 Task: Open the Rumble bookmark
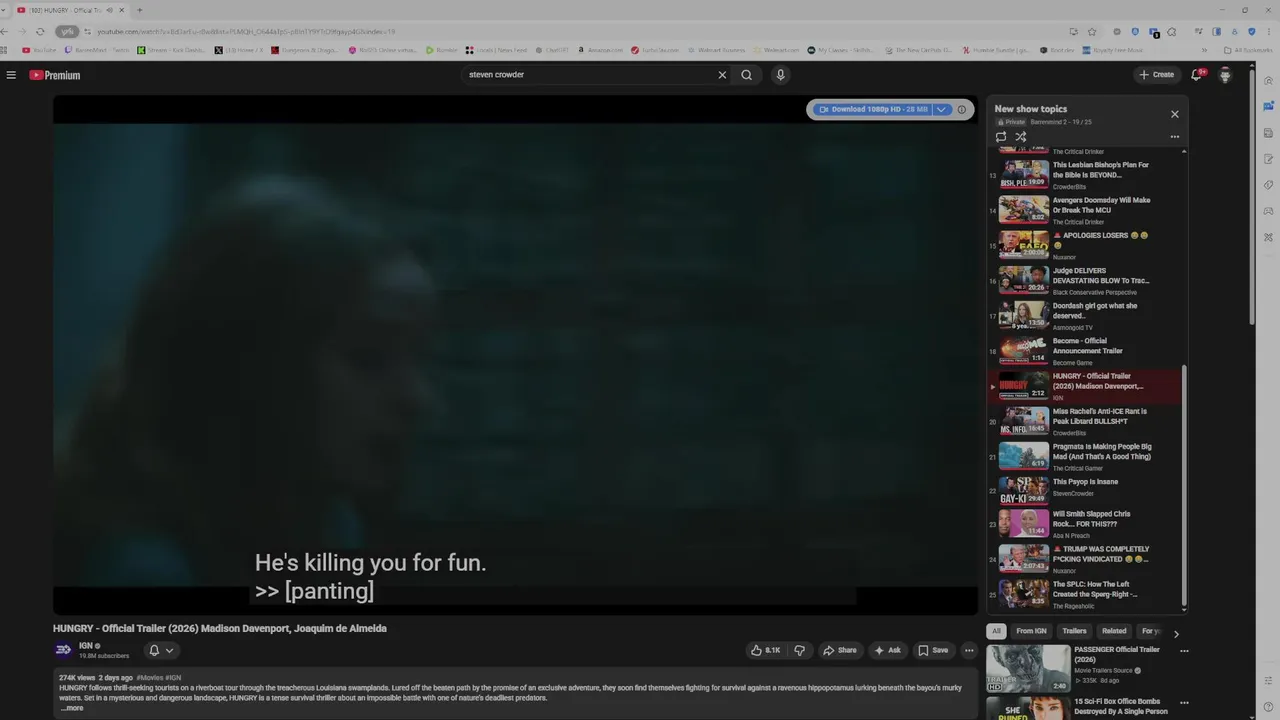441,50
